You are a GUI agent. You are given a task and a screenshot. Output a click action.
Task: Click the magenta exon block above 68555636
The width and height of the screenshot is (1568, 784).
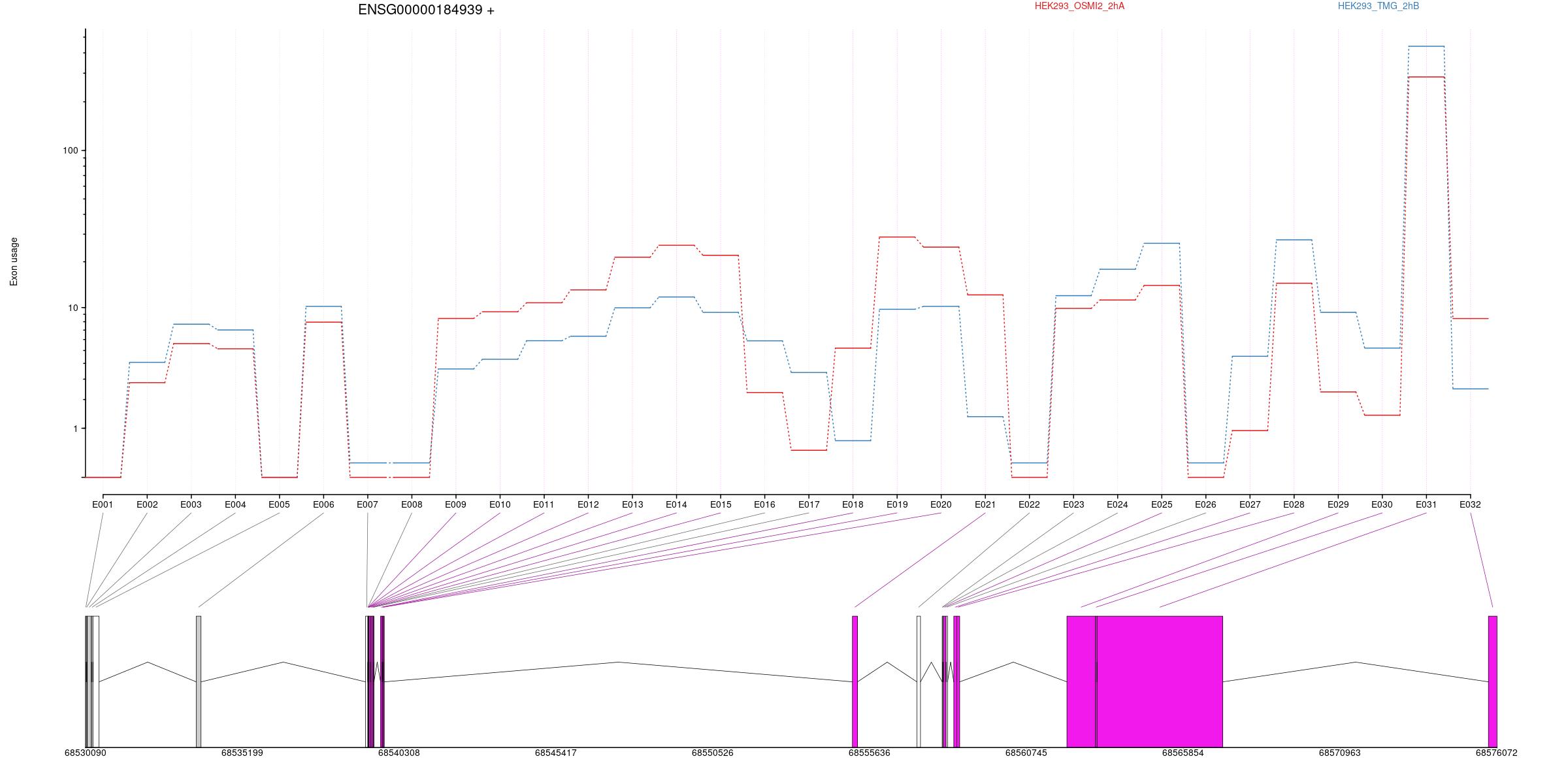point(855,681)
